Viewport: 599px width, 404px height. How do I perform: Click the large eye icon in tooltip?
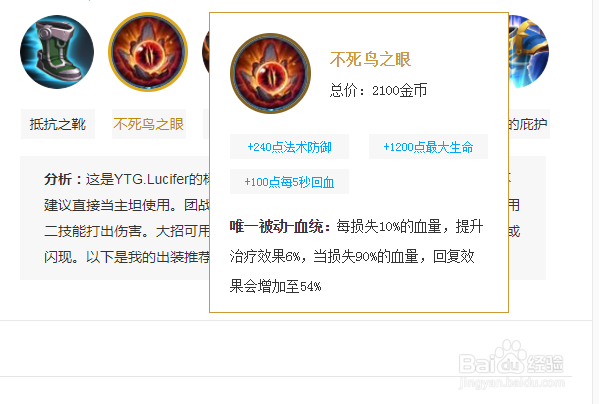(270, 73)
